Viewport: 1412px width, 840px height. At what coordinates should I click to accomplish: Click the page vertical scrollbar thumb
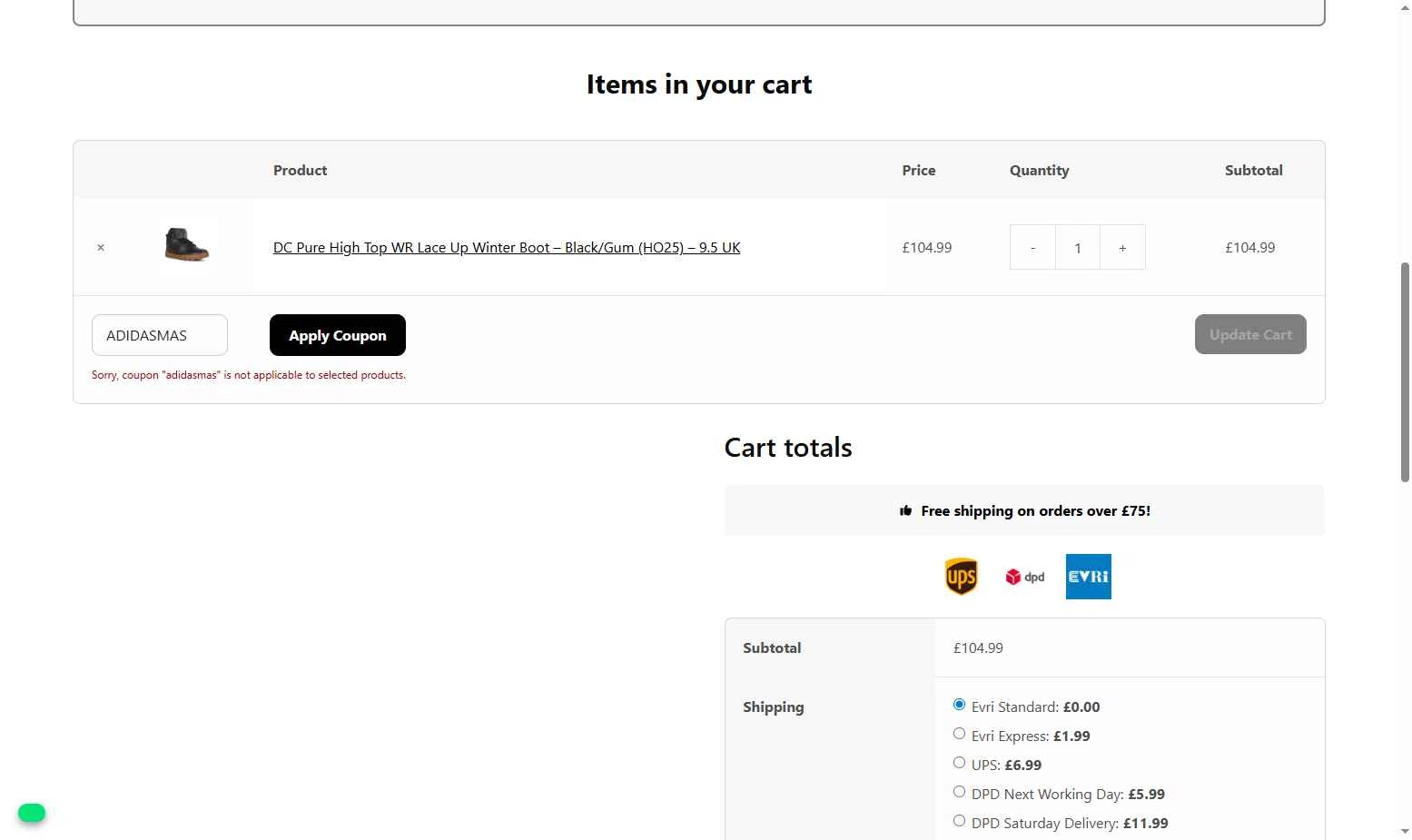[1405, 372]
